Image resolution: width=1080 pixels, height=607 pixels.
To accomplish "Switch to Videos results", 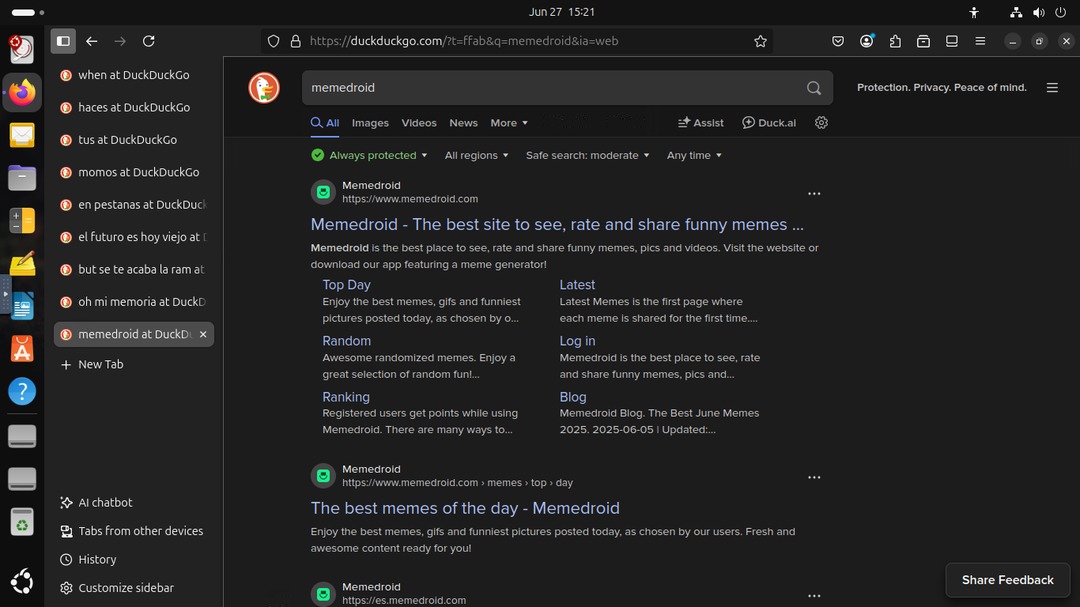I will tap(419, 123).
